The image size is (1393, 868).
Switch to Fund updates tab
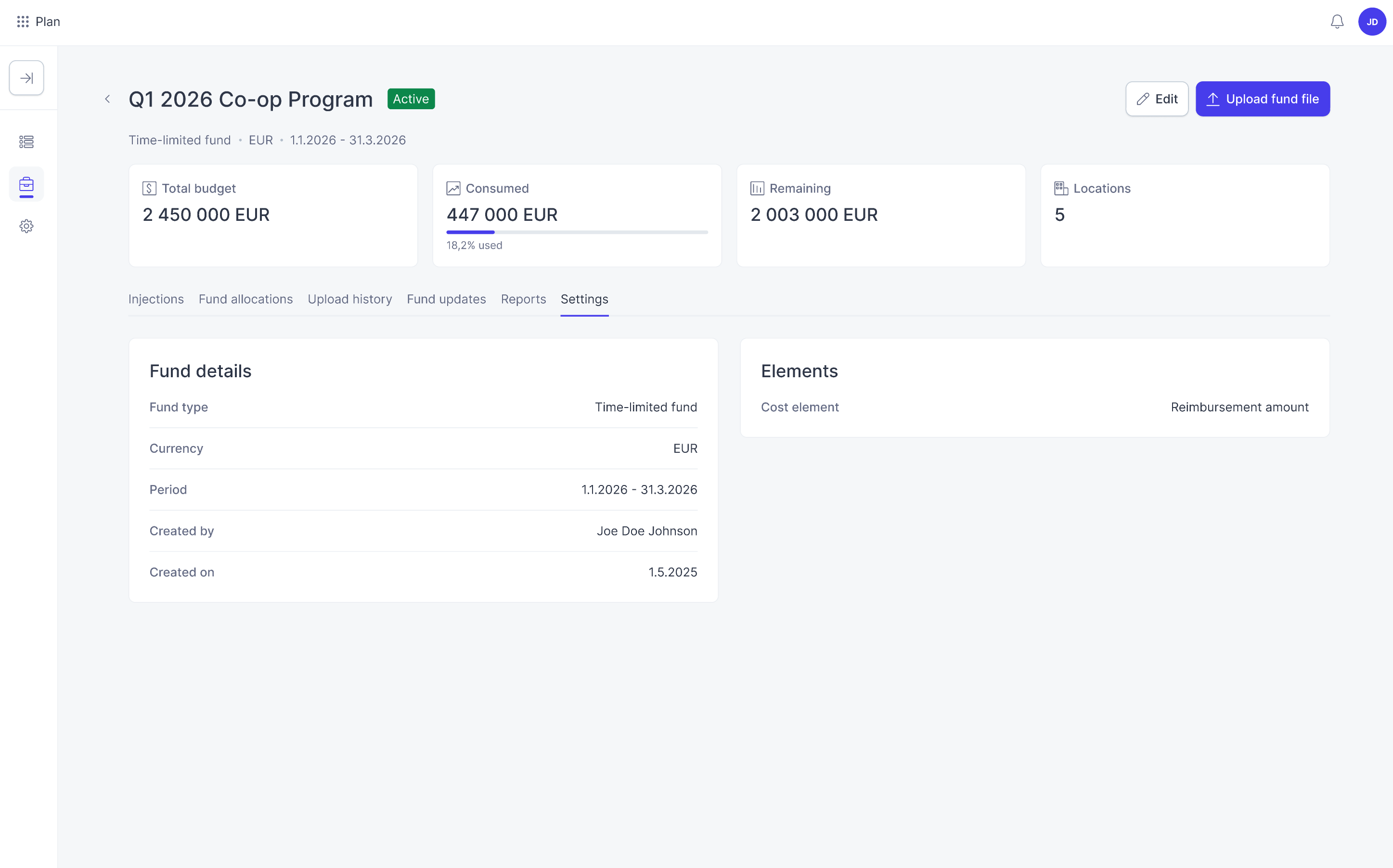point(446,299)
